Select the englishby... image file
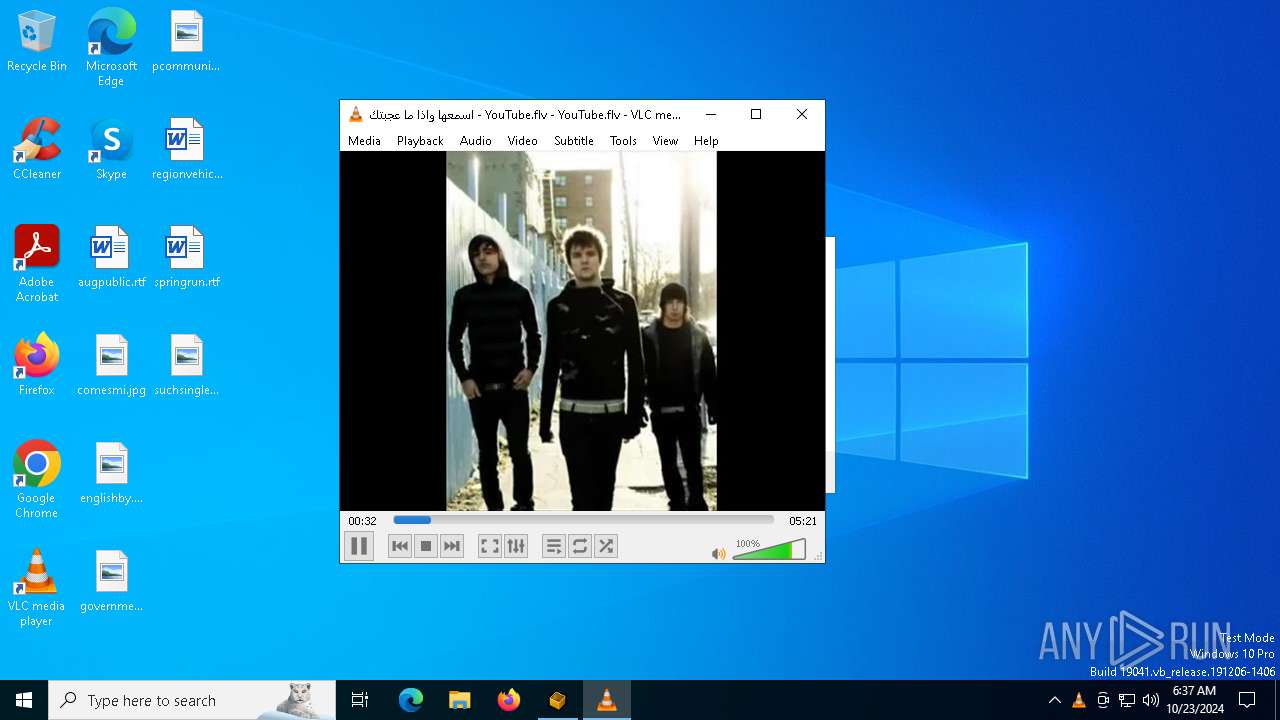The height and width of the screenshot is (720, 1280). pos(111,474)
